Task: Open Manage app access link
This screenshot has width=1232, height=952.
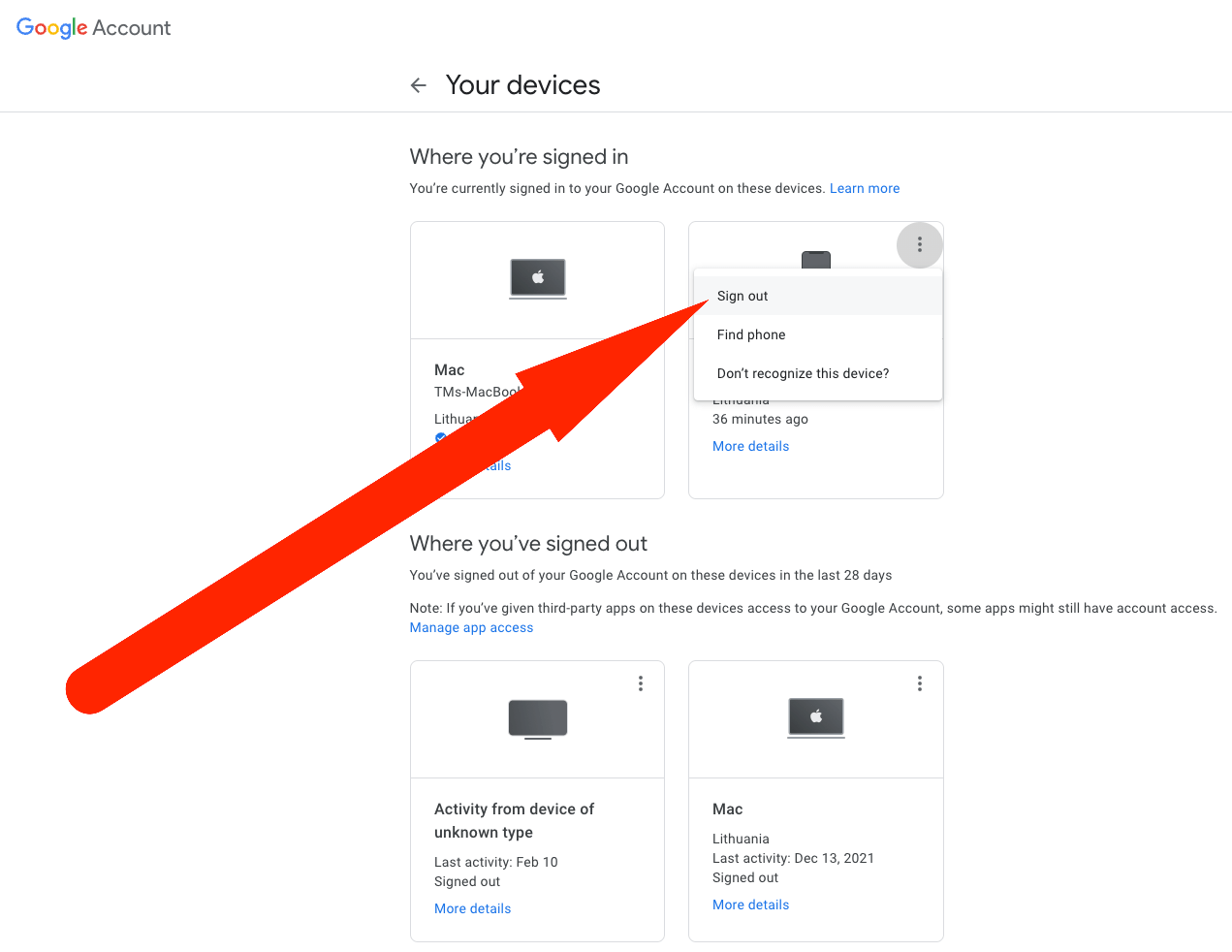Action: coord(471,627)
